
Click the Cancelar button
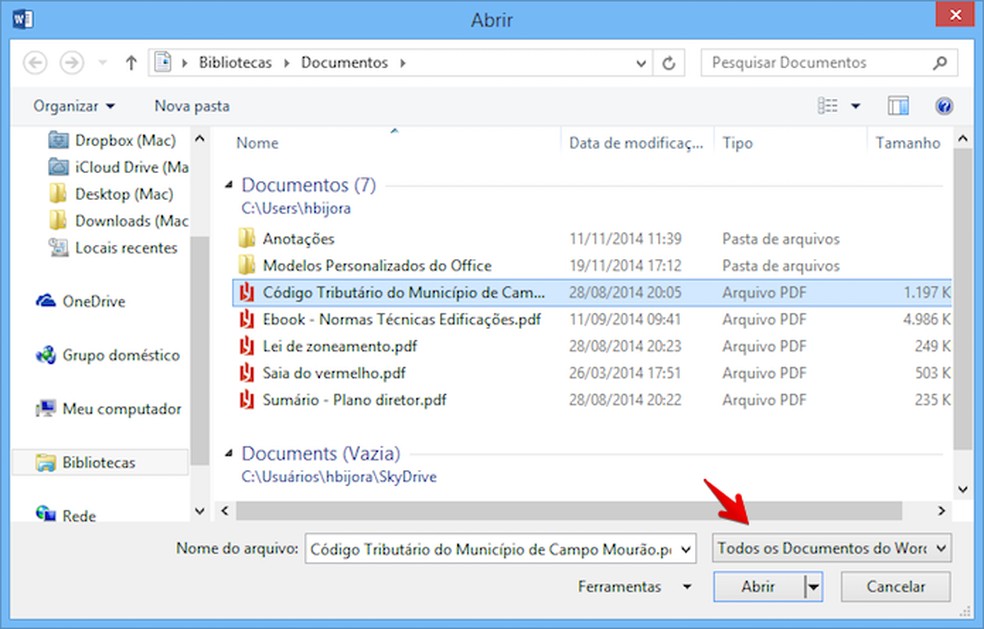pos(895,587)
